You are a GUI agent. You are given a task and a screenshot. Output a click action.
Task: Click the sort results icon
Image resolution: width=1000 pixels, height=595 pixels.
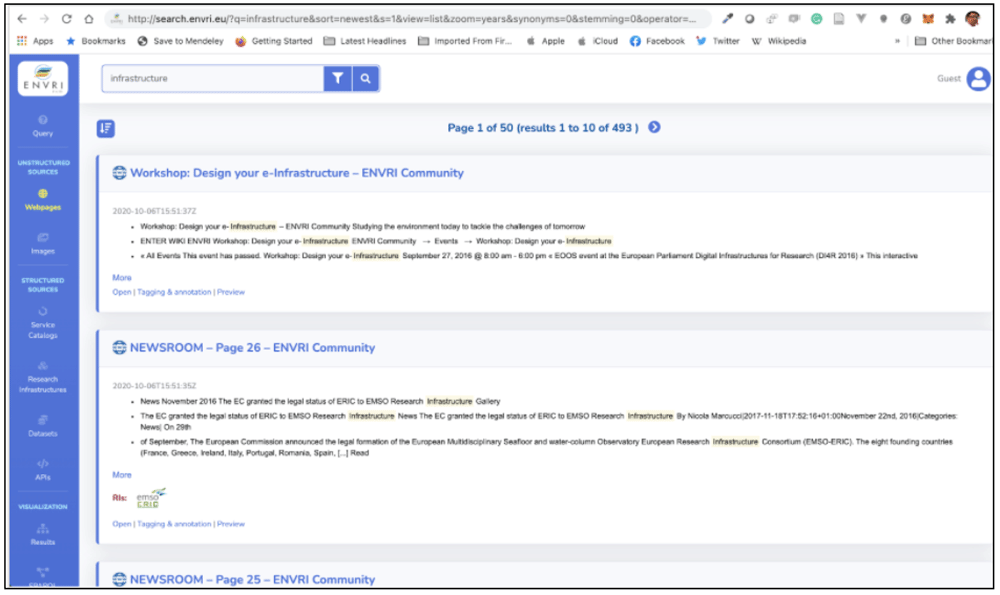click(106, 128)
